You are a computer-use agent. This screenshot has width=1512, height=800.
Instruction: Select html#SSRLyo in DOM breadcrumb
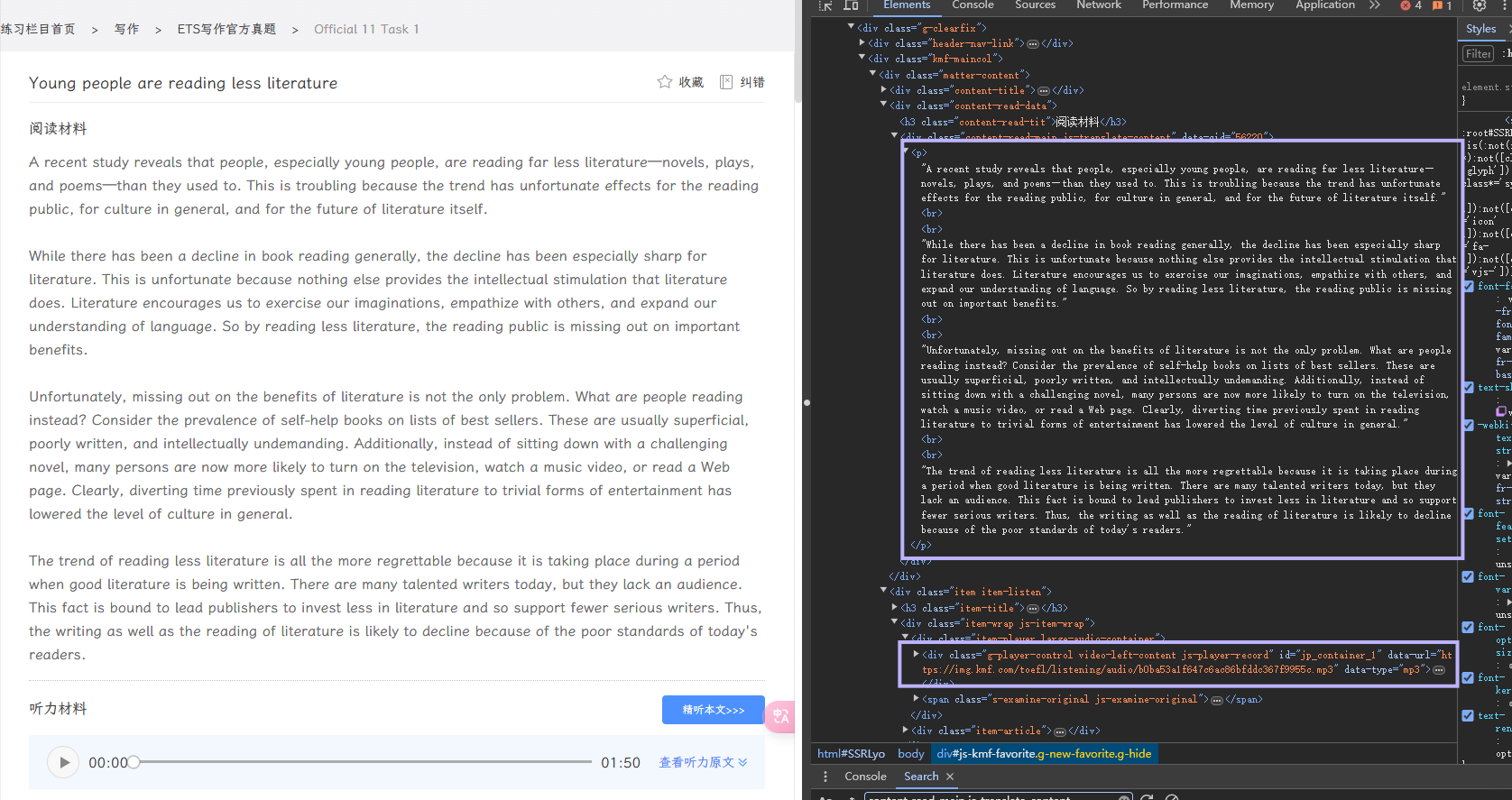pyautogui.click(x=851, y=754)
